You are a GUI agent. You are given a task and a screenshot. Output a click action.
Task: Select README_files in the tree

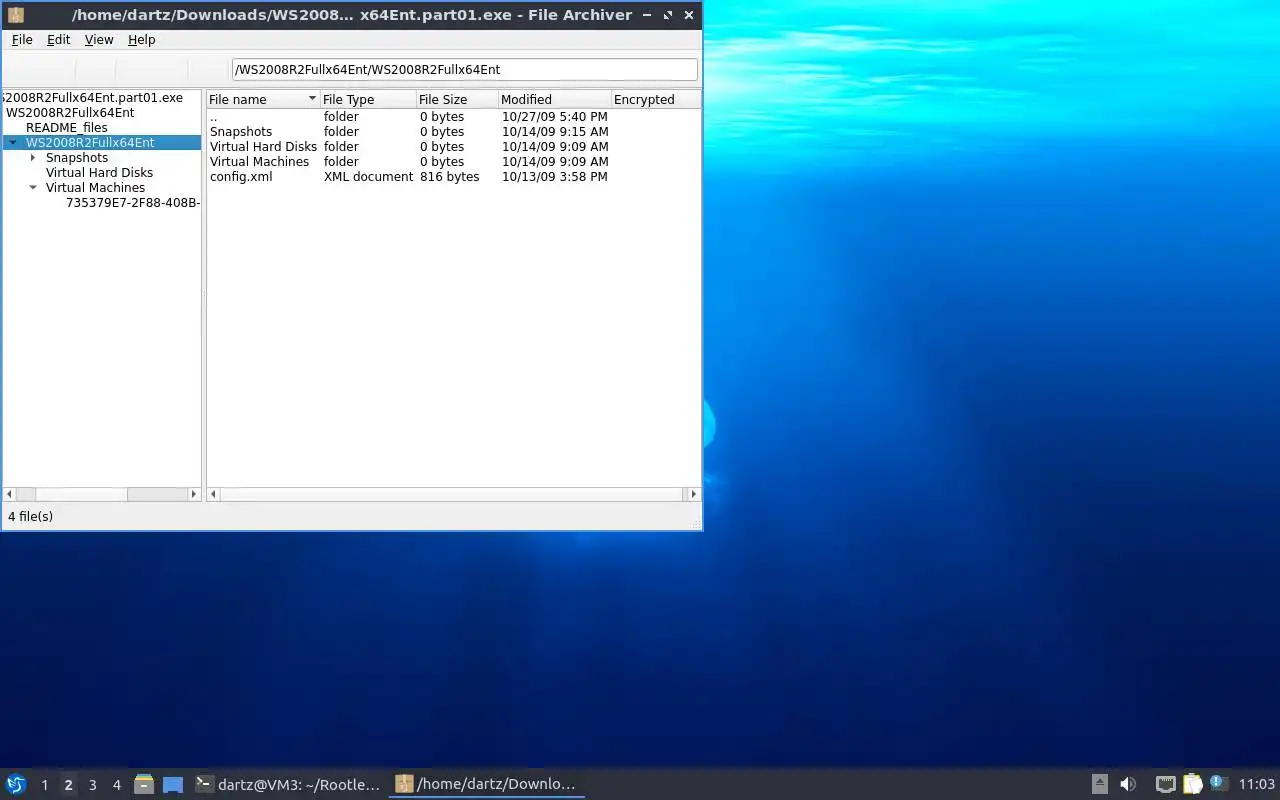[x=67, y=128]
